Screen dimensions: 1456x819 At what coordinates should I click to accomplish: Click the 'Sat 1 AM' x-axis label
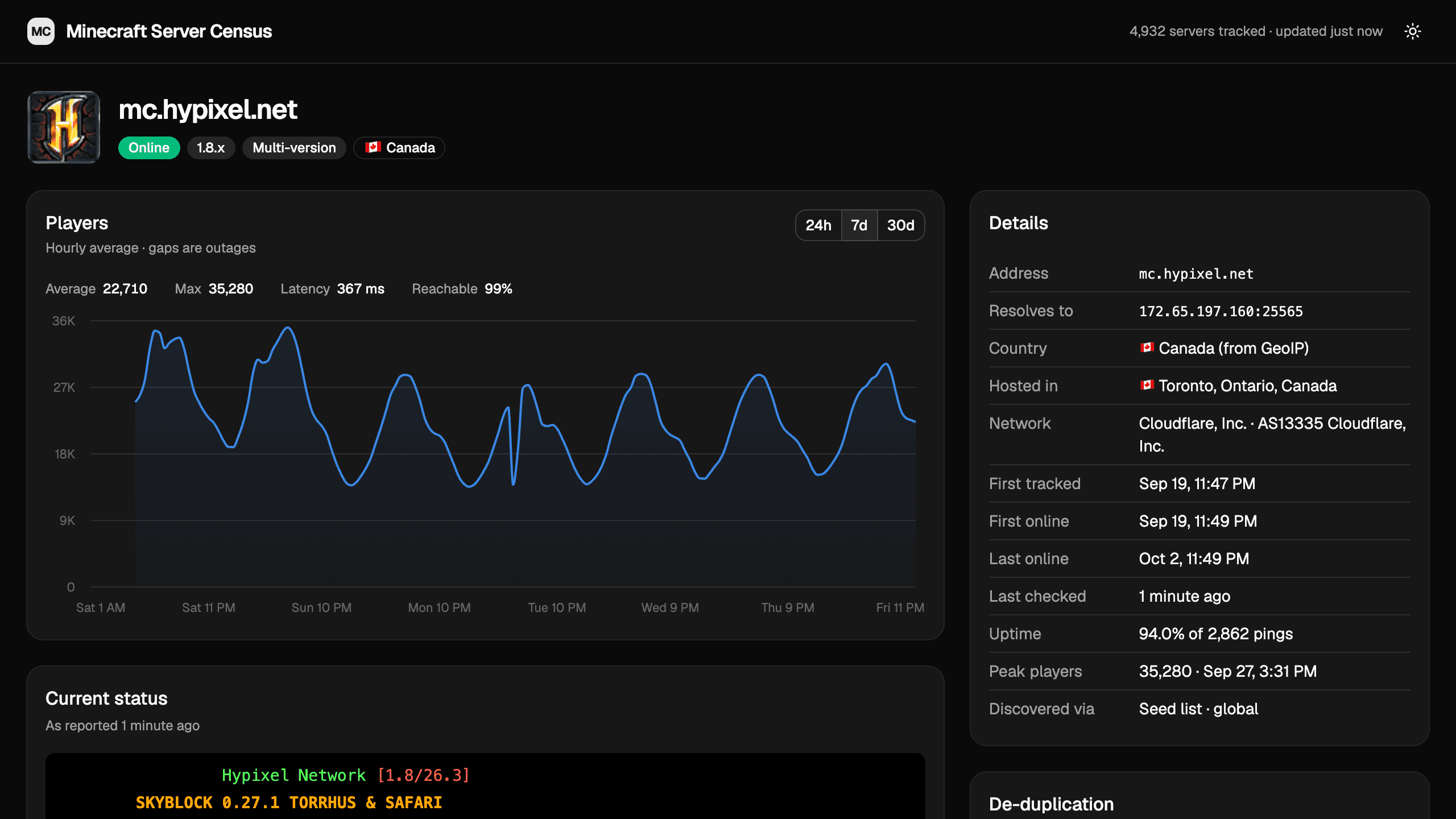[101, 607]
